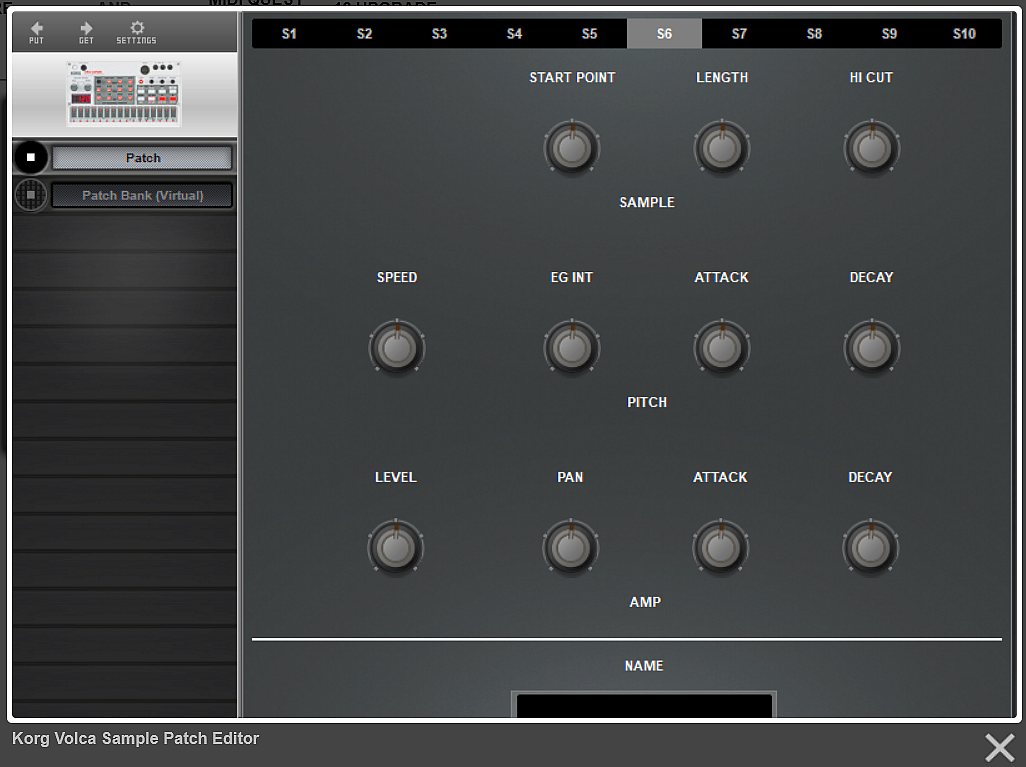Image resolution: width=1026 pixels, height=767 pixels.
Task: Click the Korg Volca Sample Patch Editor caption
Action: point(135,738)
